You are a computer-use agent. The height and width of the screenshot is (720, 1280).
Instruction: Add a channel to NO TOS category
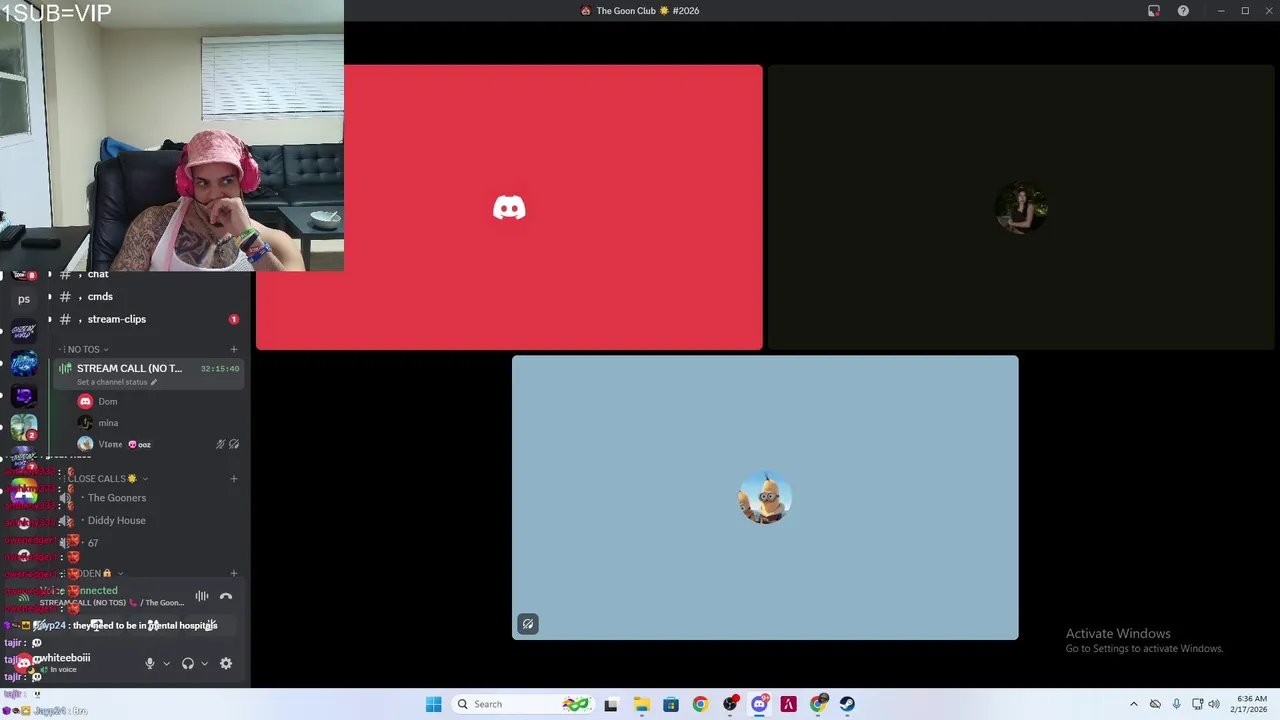[234, 349]
